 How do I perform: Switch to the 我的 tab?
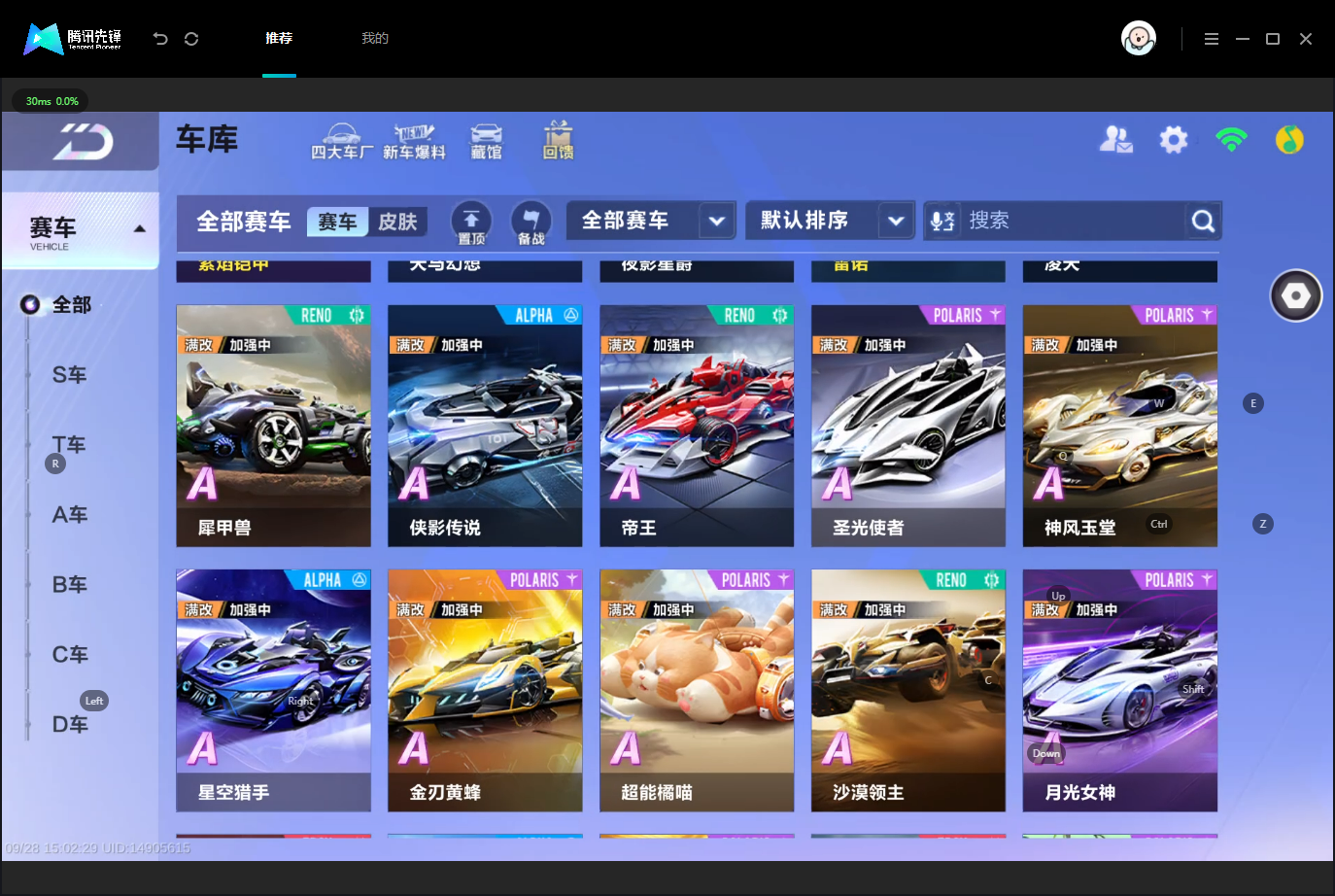pyautogui.click(x=375, y=39)
